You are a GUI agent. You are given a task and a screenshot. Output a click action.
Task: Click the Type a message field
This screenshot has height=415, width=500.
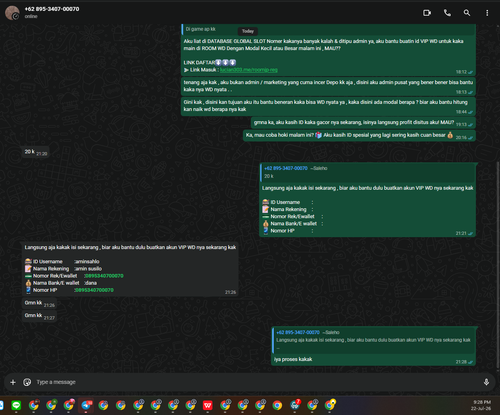pyautogui.click(x=257, y=382)
